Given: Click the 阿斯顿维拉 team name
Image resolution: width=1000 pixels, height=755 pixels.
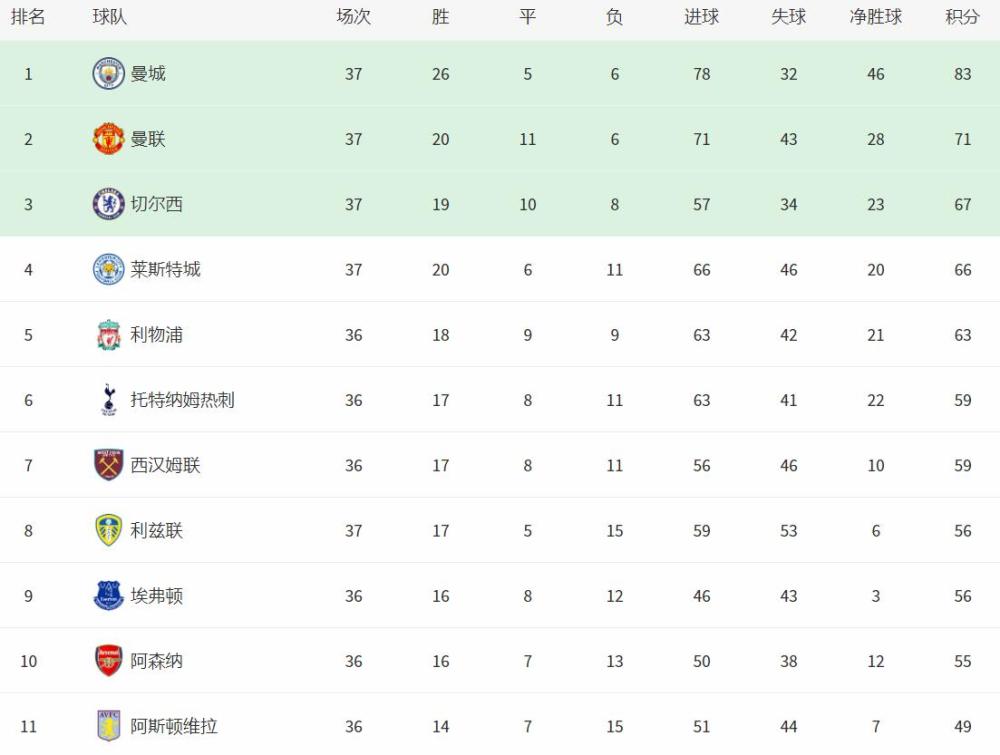Looking at the screenshot, I should click(174, 726).
